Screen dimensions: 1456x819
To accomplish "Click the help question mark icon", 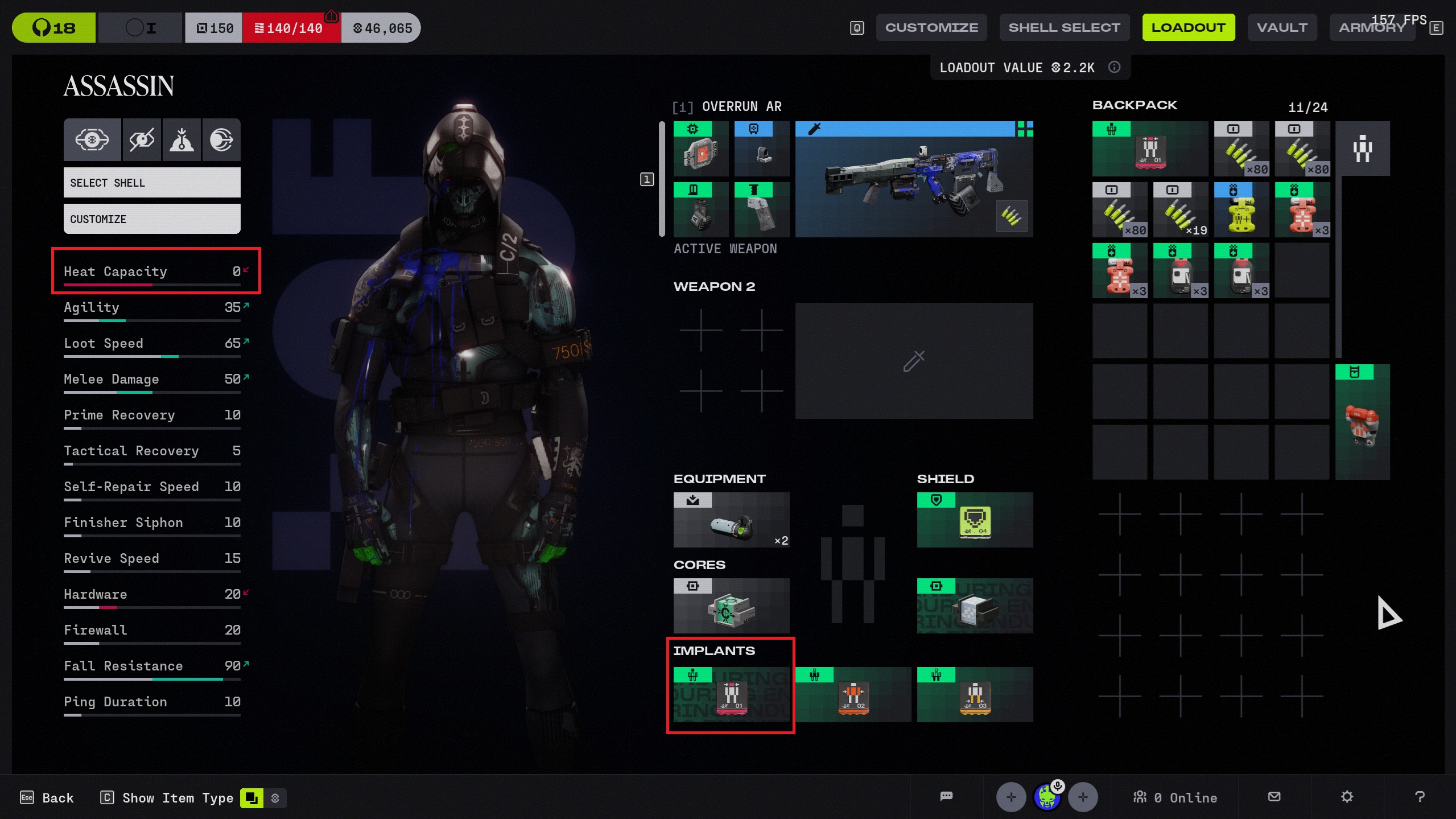I will point(1420,796).
